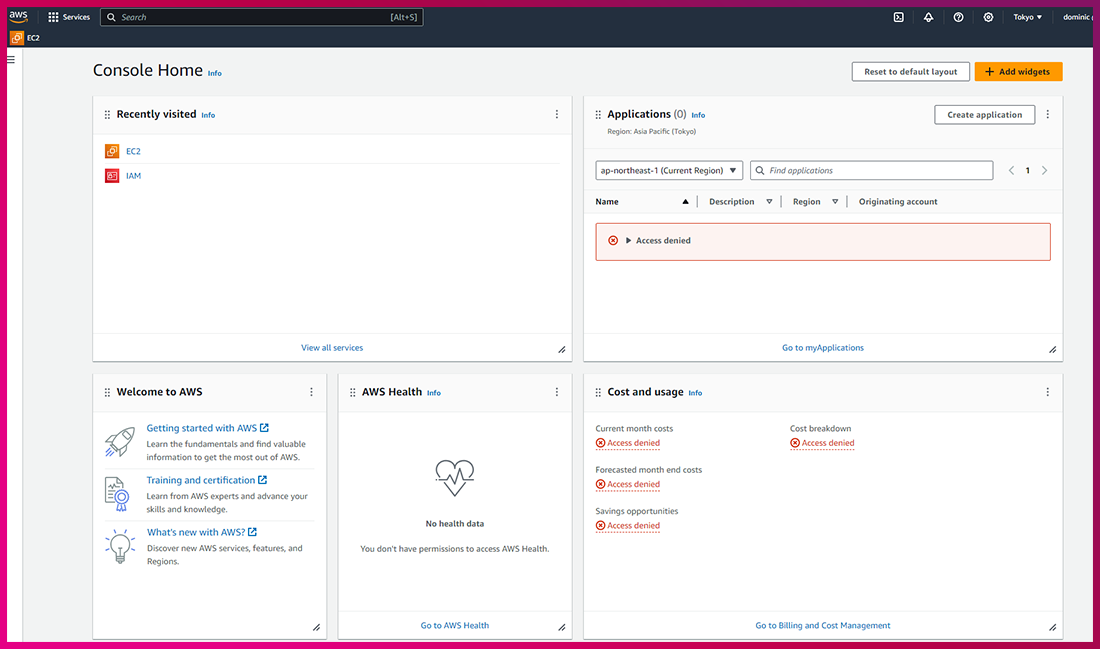Open the AWS Health widget options menu
Image resolution: width=1100 pixels, height=649 pixels.
(x=557, y=392)
